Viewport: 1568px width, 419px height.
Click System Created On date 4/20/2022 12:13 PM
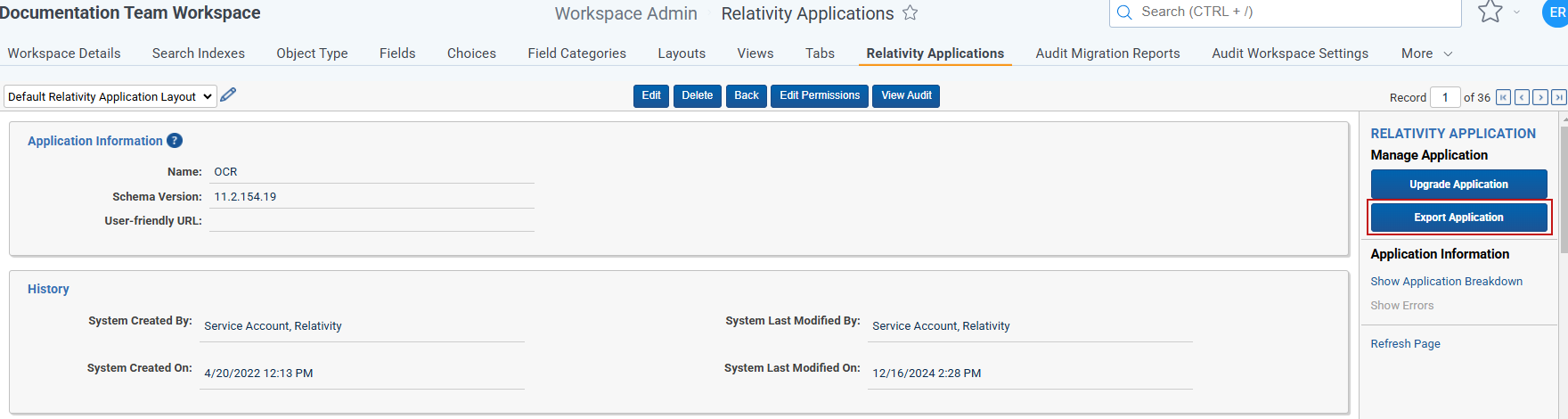pos(258,373)
